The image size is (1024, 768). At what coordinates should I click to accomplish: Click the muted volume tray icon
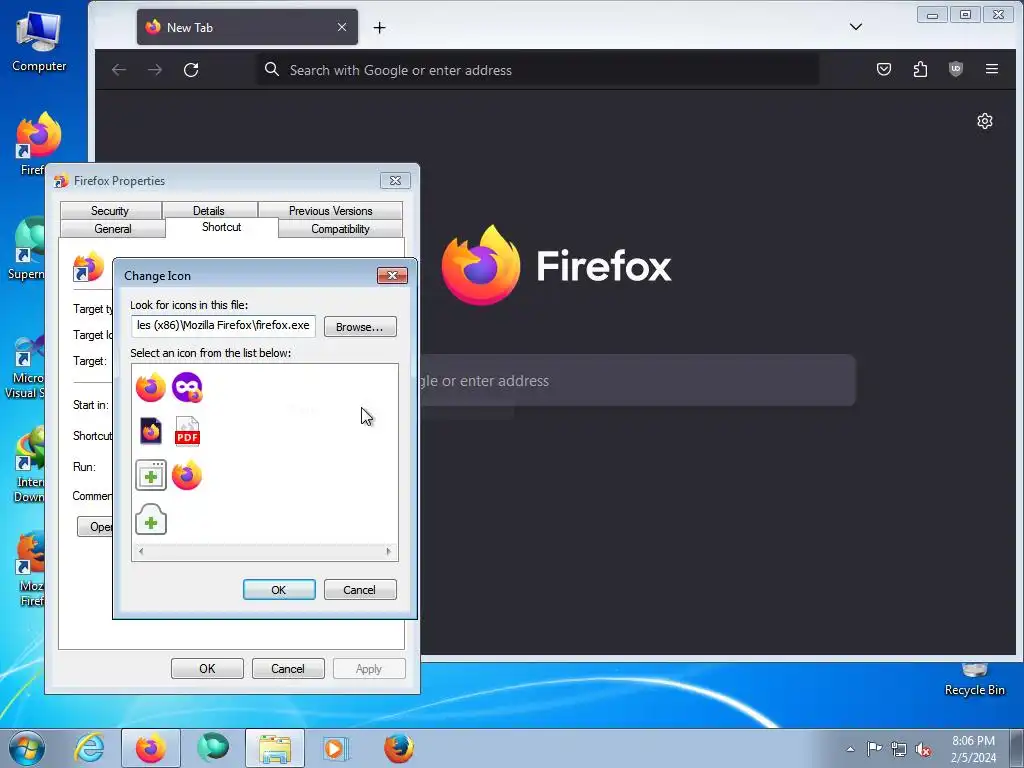(923, 749)
